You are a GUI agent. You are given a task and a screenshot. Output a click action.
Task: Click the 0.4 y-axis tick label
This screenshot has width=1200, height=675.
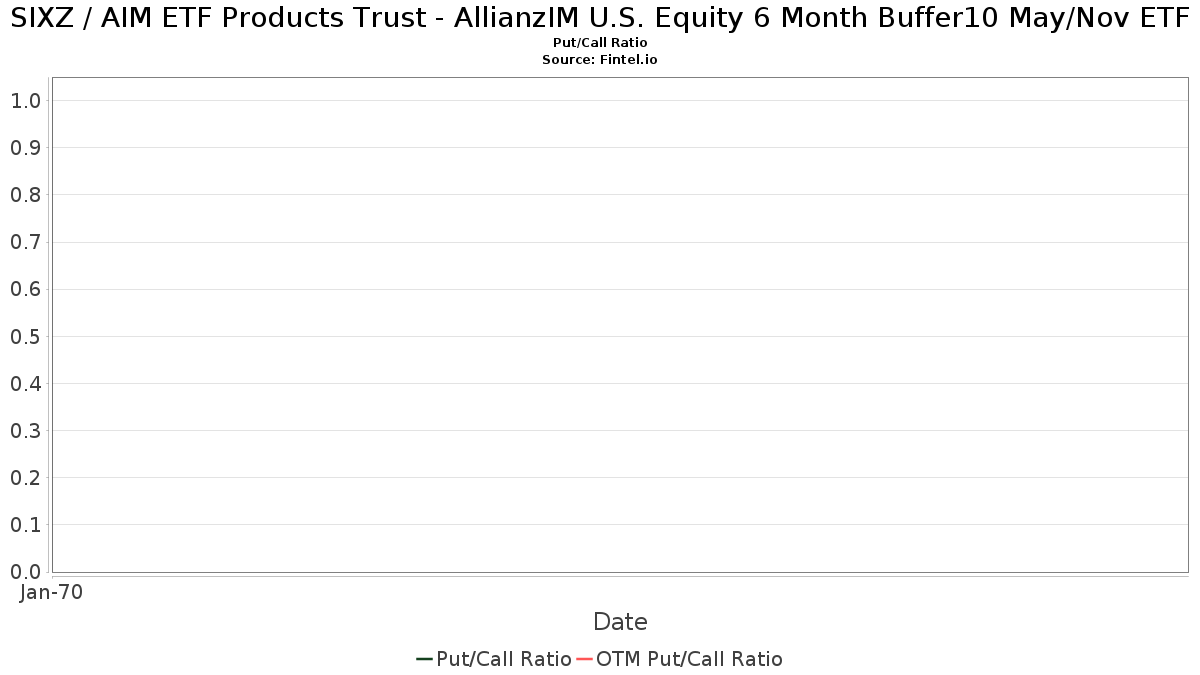25,384
